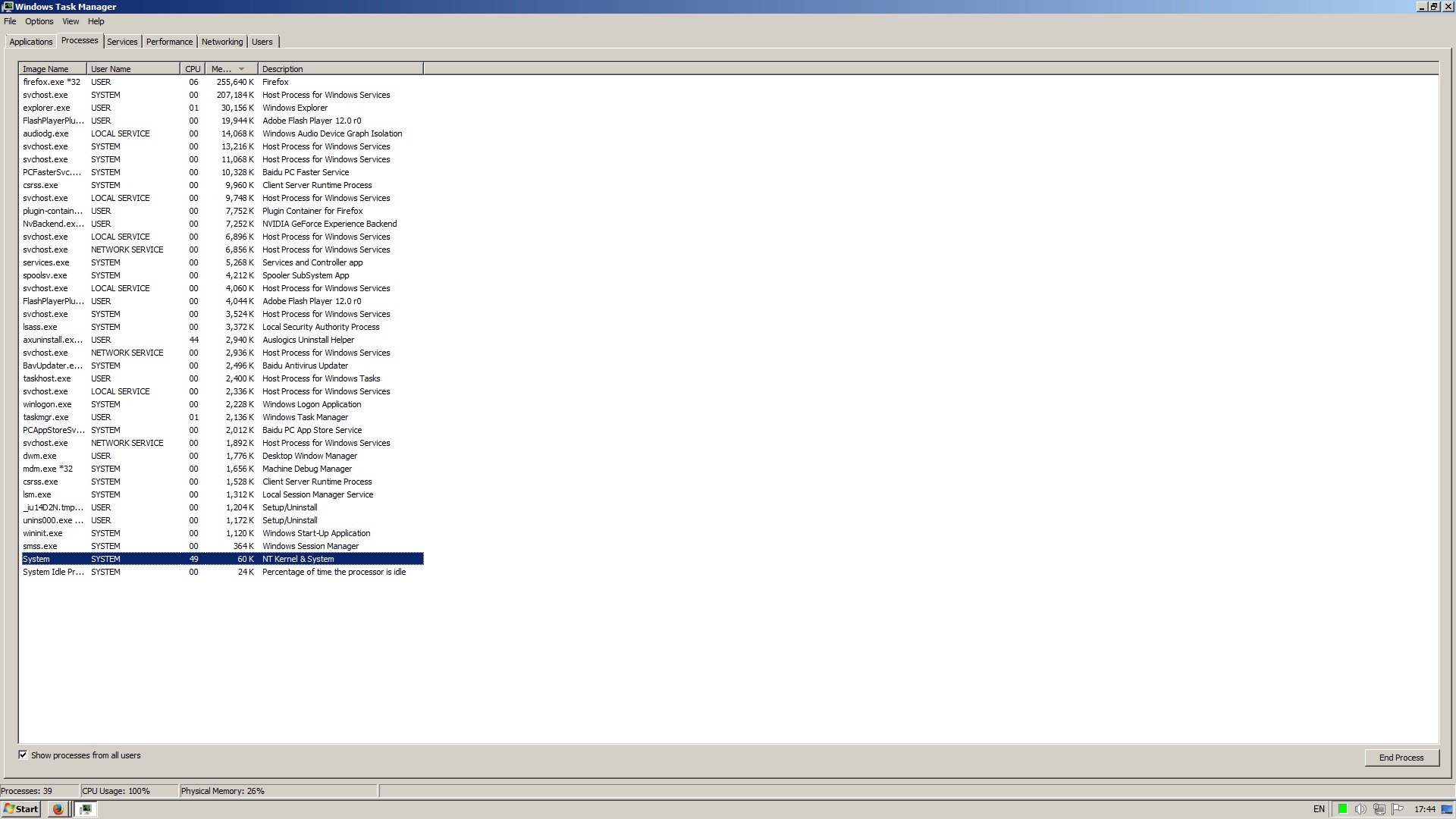Image resolution: width=1456 pixels, height=819 pixels.
Task: Open the Options menu
Action: [39, 21]
